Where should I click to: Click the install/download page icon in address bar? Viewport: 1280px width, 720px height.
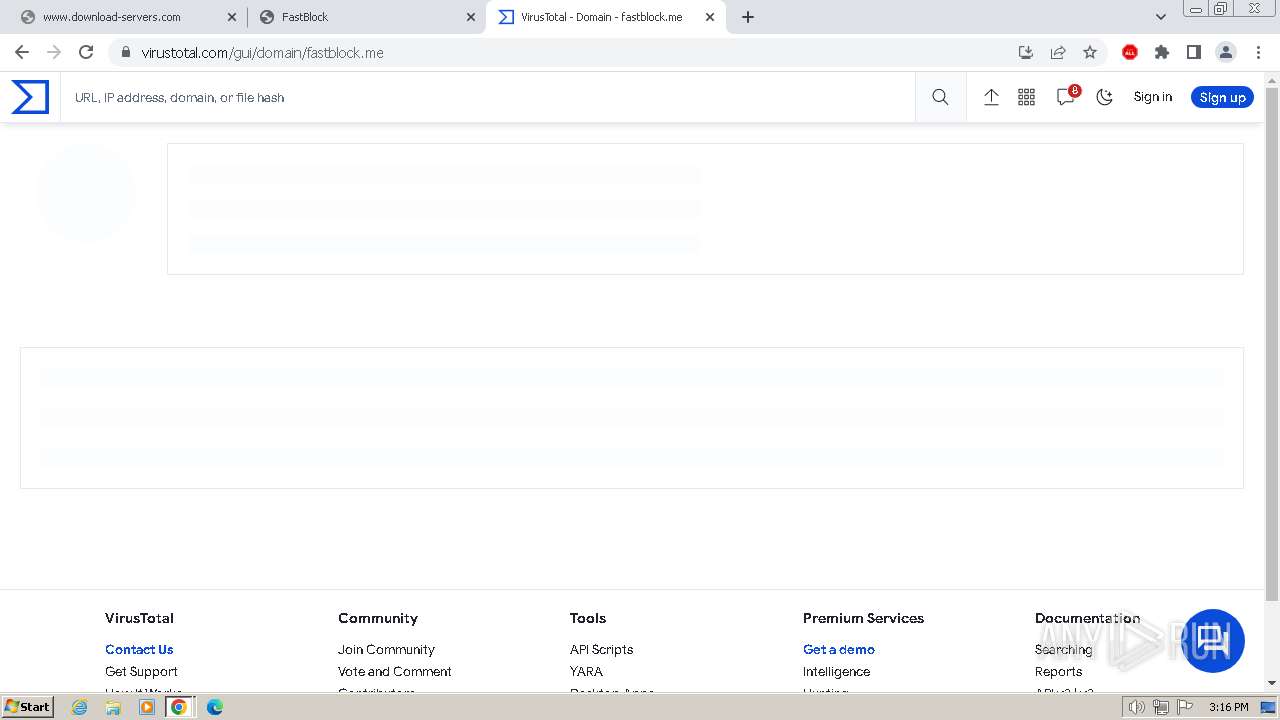point(1025,52)
